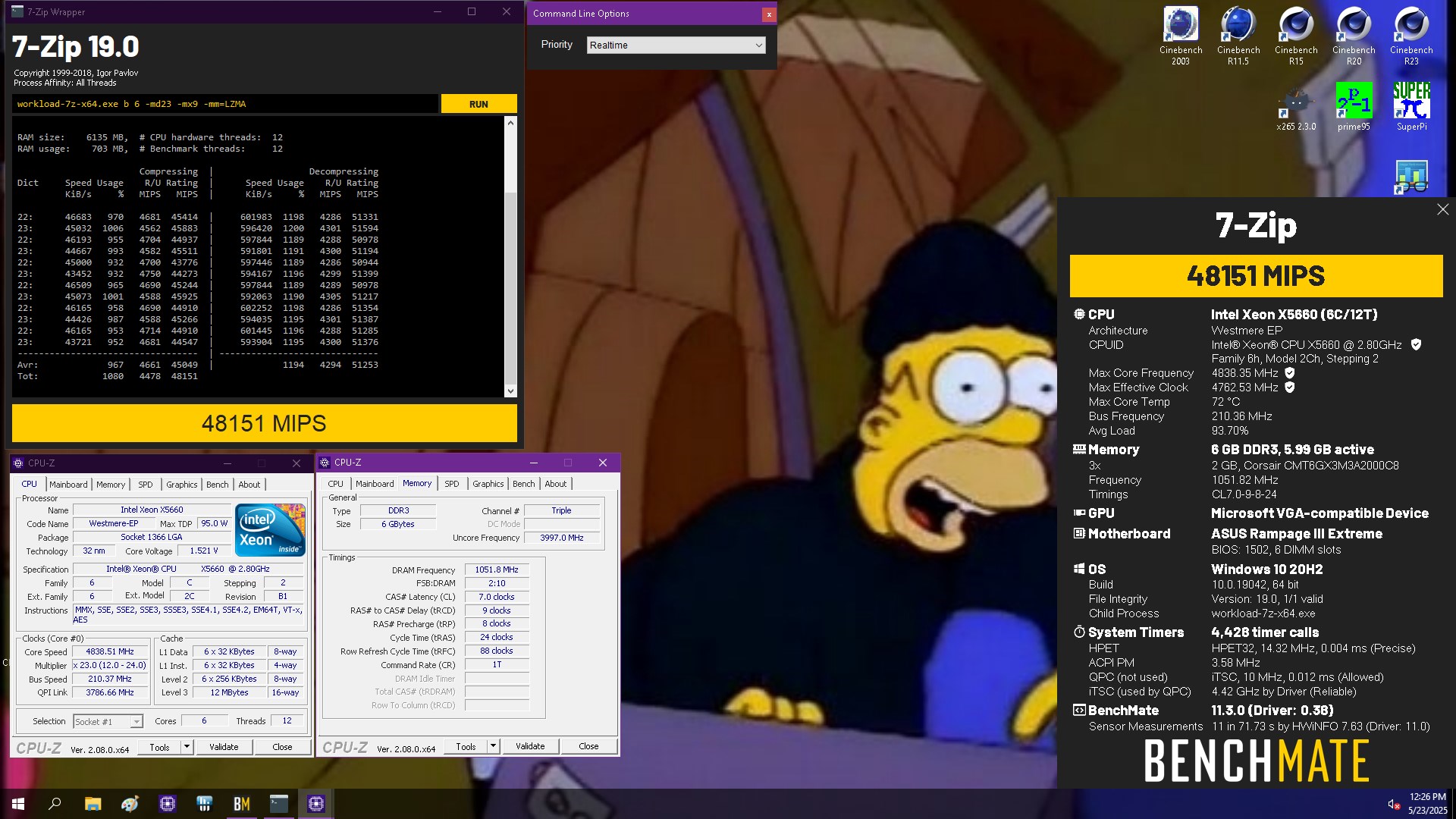Click the 7-Zip command line input field
This screenshot has width=1456, height=819.
[x=225, y=104]
